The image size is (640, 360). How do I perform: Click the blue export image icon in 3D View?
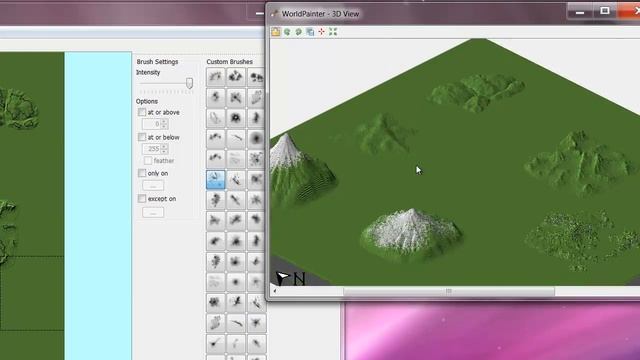(x=310, y=32)
